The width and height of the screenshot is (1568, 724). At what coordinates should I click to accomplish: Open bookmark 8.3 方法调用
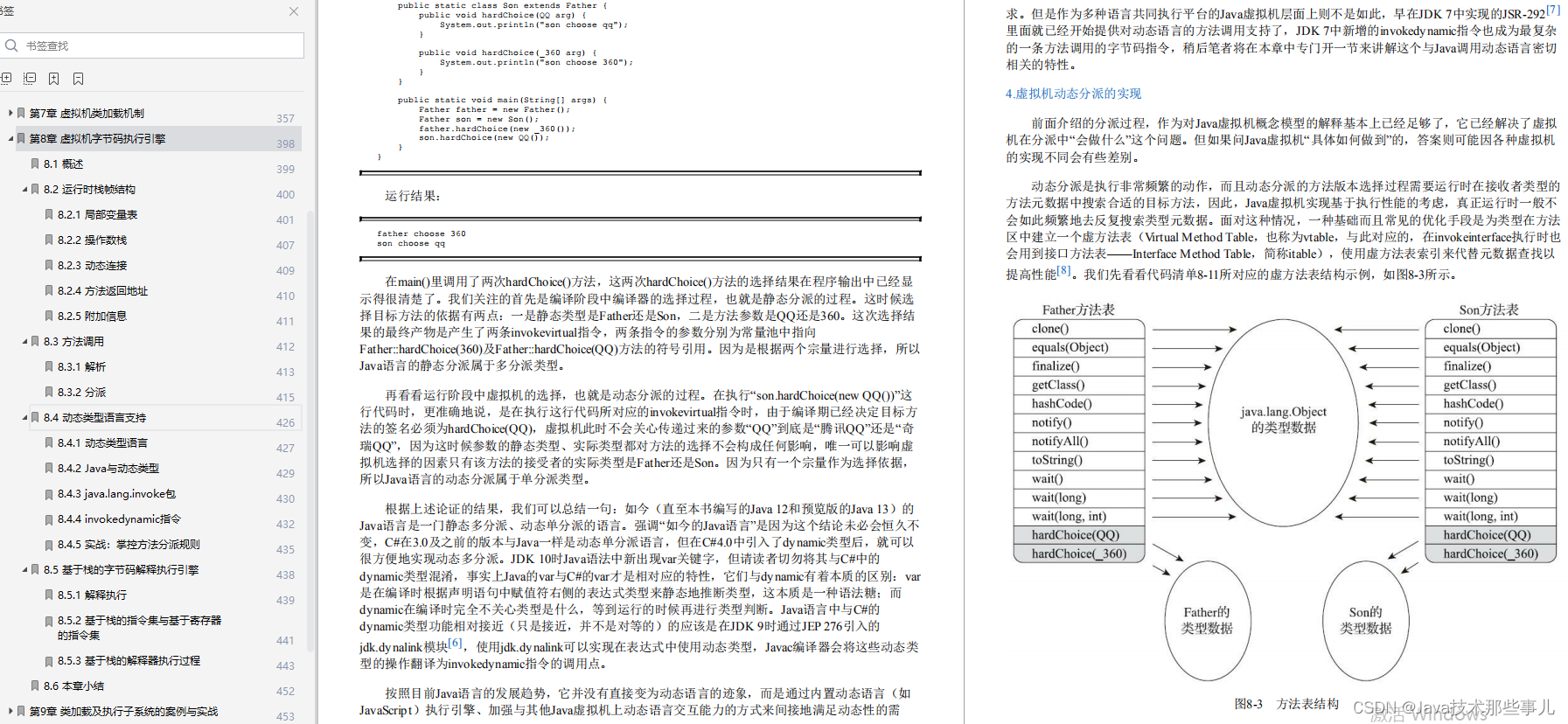[73, 341]
